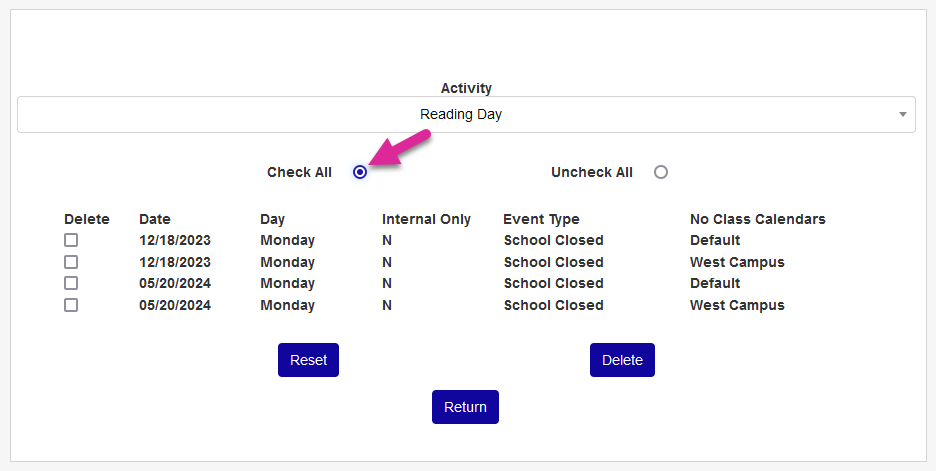Click the Delete column header text
936x471 pixels.
tap(87, 219)
